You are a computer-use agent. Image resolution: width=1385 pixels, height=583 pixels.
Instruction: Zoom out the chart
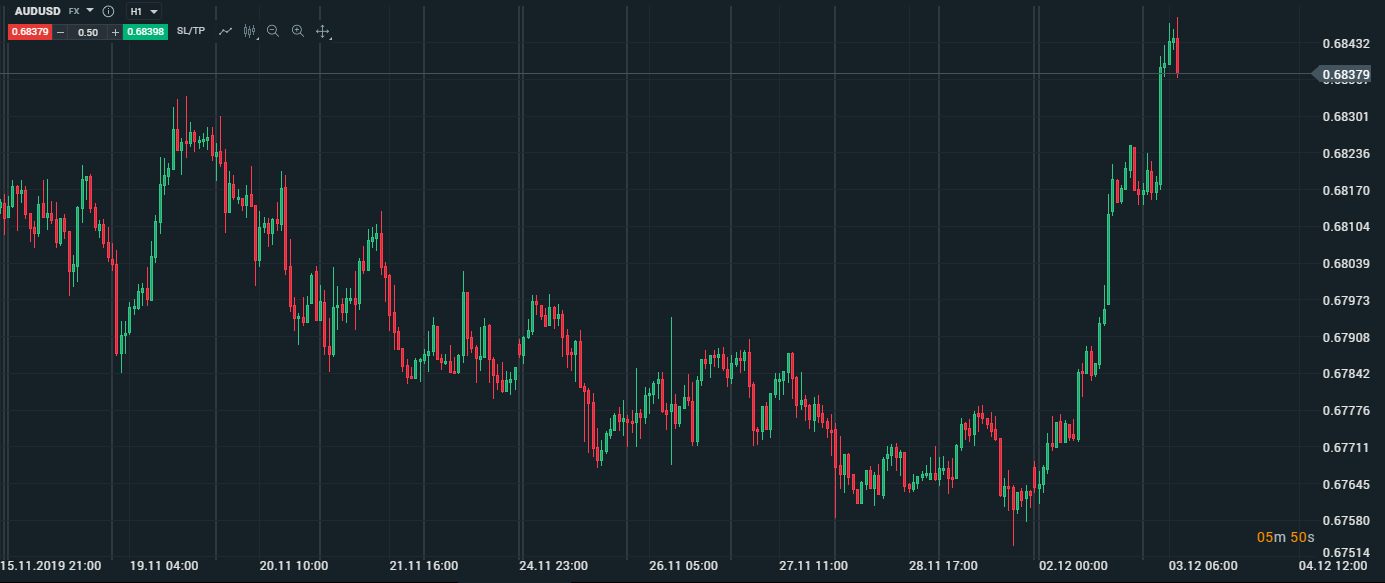coord(273,31)
